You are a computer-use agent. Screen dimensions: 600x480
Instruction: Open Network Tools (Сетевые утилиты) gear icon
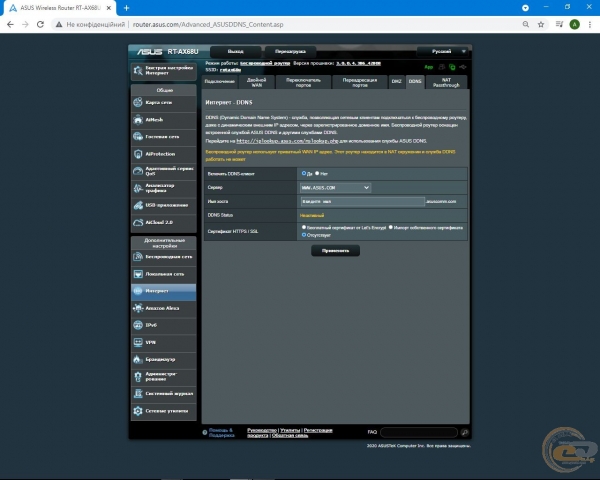click(138, 411)
